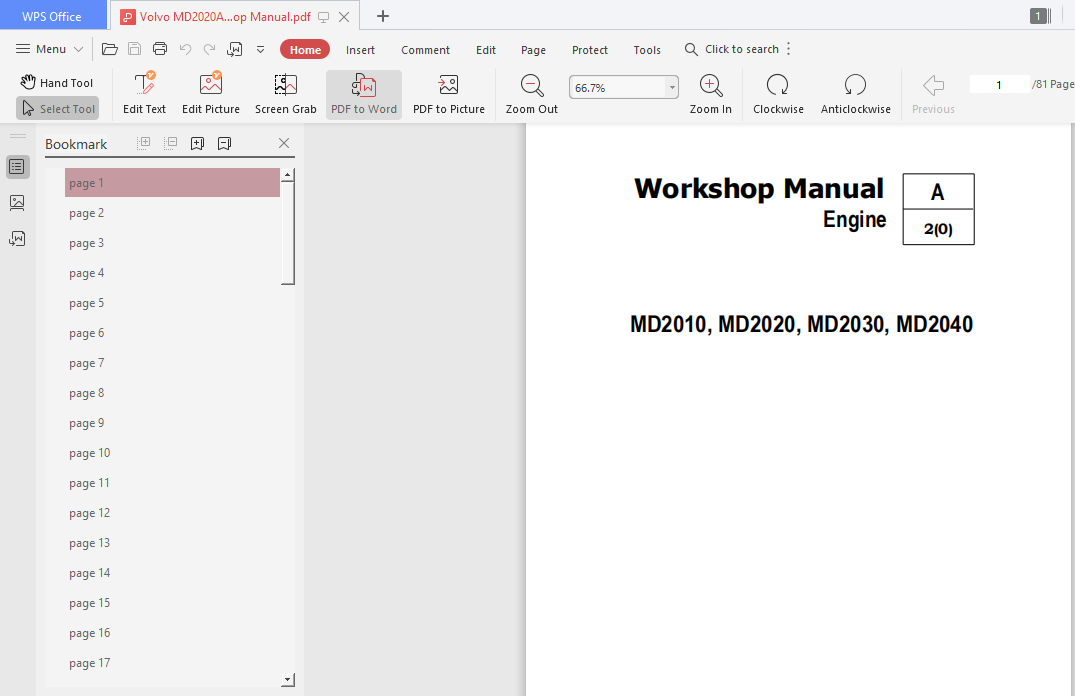
Task: Select bookmark 'page 2'
Action: tap(172, 213)
